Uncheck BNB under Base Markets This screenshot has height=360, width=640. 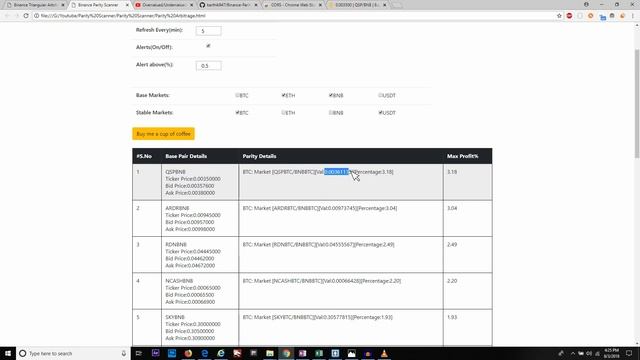coord(331,95)
